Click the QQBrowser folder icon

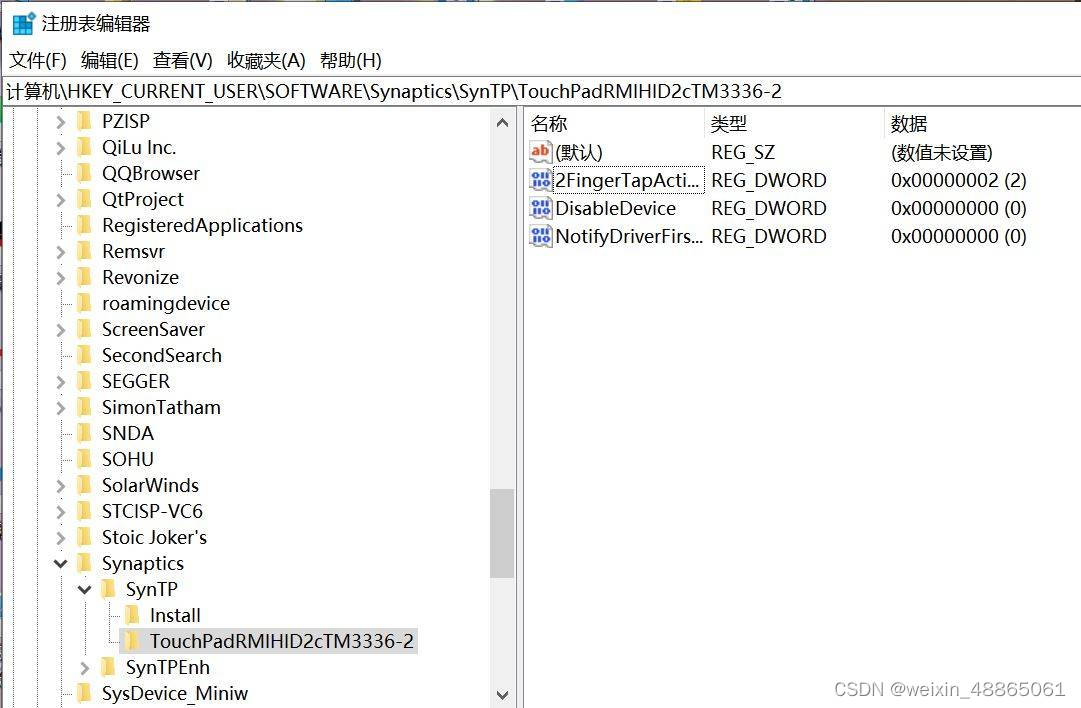click(x=85, y=173)
